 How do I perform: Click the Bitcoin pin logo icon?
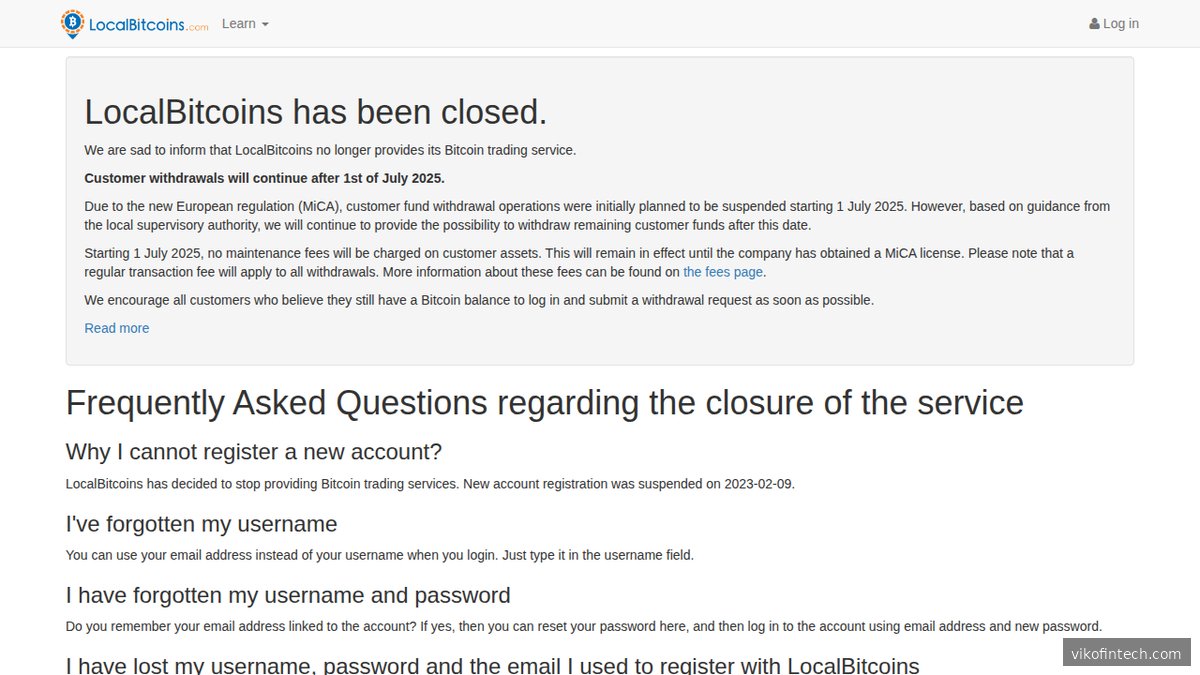(x=72, y=23)
